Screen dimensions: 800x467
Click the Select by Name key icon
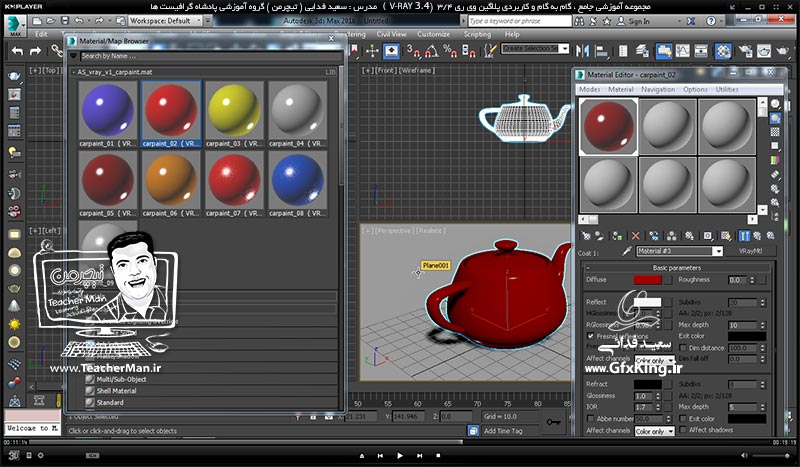554,422
